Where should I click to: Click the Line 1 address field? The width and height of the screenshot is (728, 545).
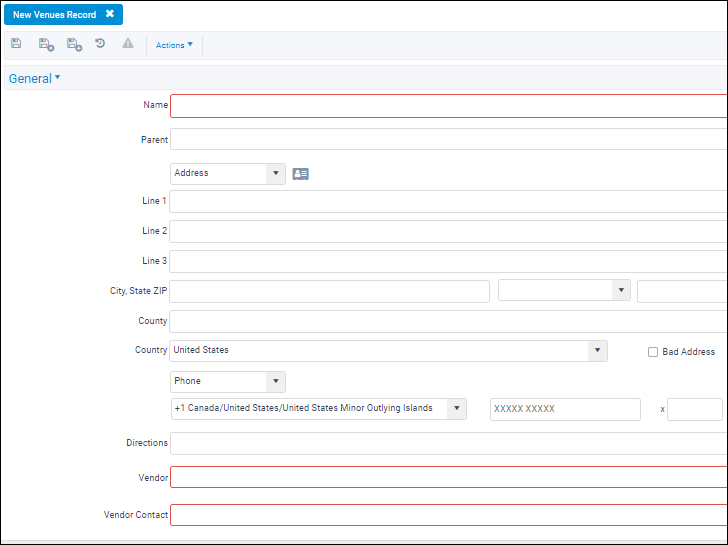448,201
